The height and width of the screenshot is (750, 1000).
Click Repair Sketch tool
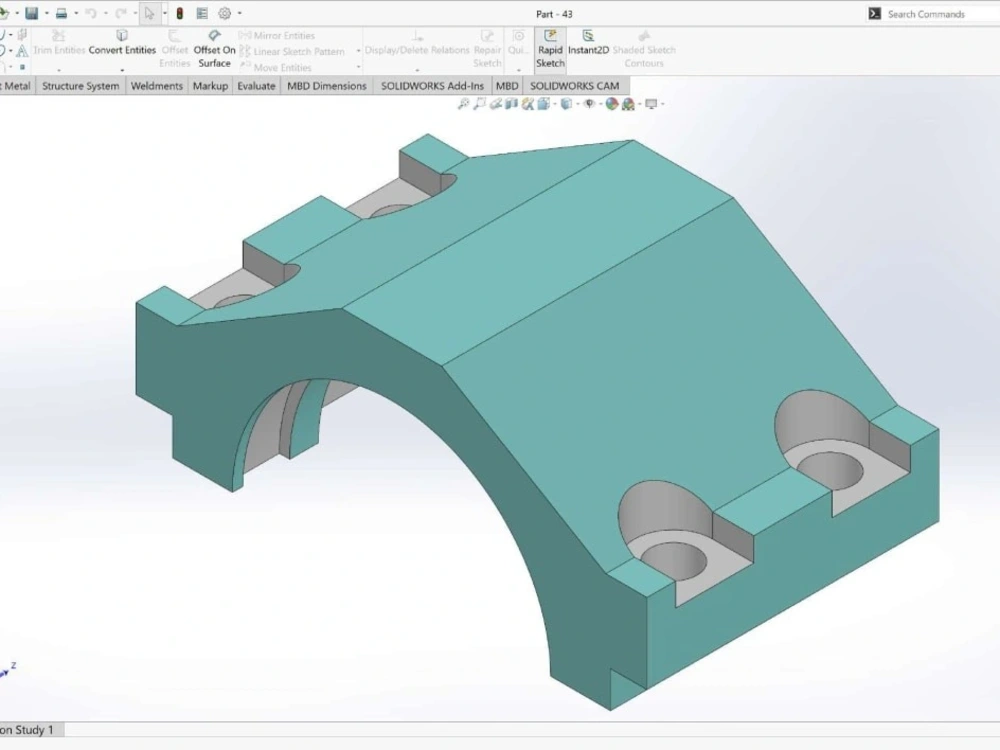click(x=487, y=50)
